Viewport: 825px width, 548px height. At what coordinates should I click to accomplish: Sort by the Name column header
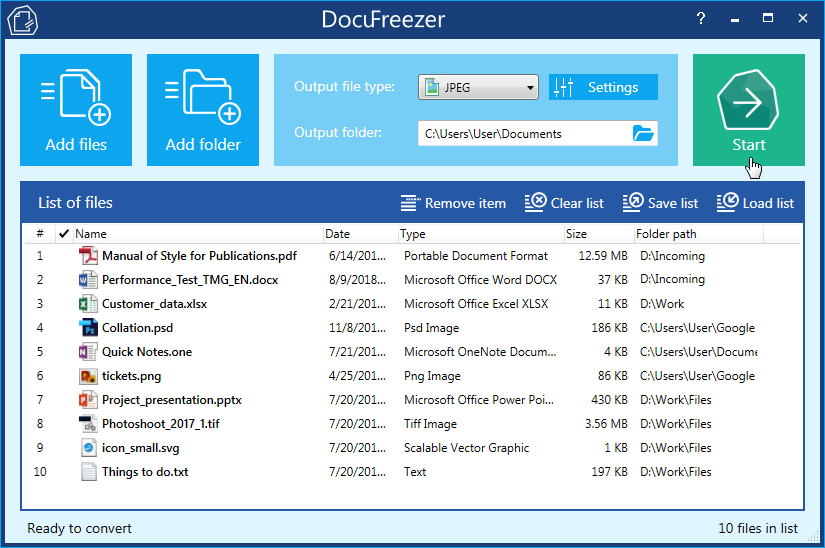[x=197, y=234]
